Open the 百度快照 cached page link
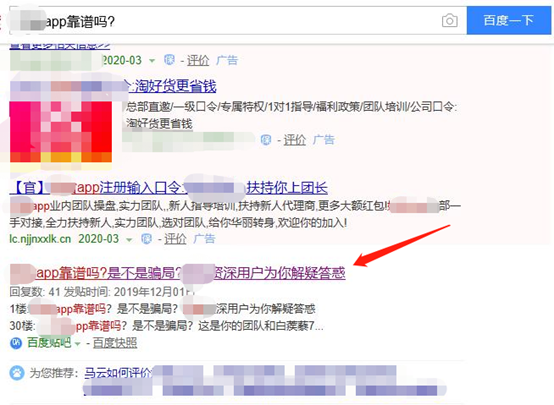 click(x=115, y=343)
